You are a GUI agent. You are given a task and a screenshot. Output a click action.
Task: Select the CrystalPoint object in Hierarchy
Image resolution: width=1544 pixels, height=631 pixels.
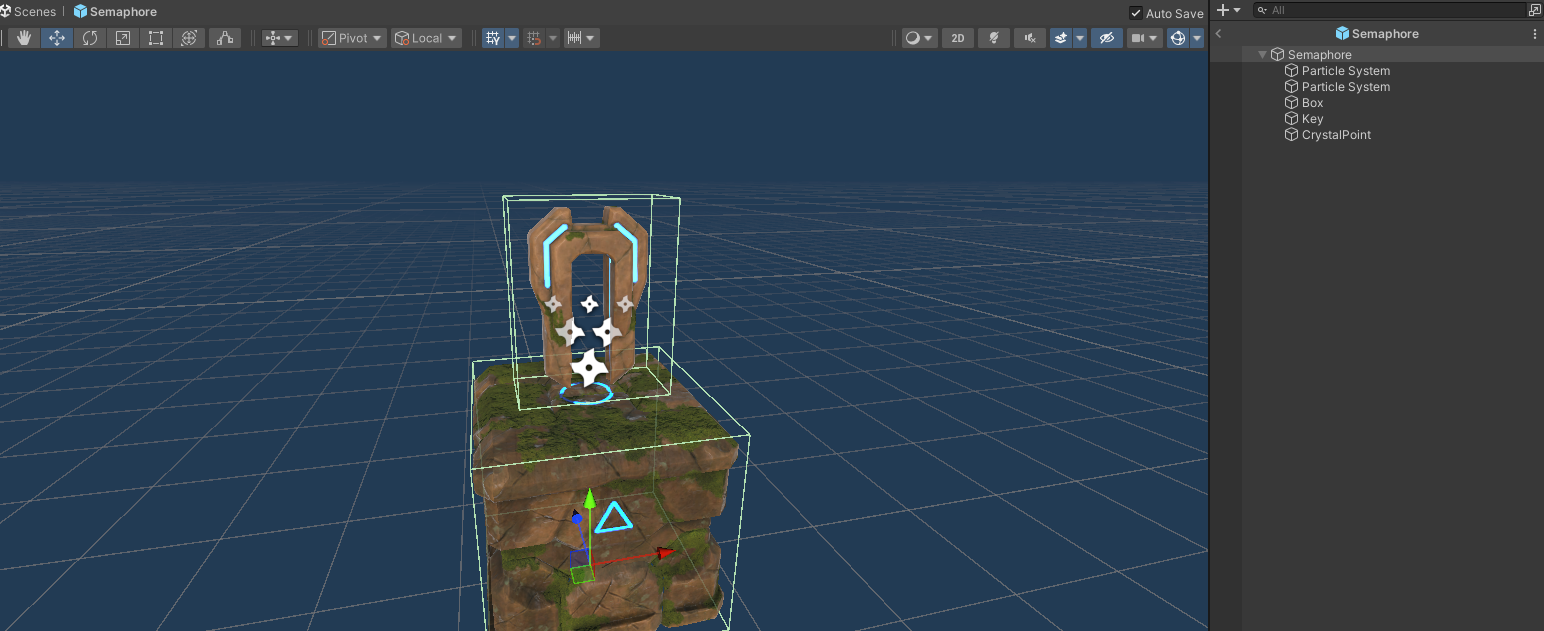click(1336, 135)
